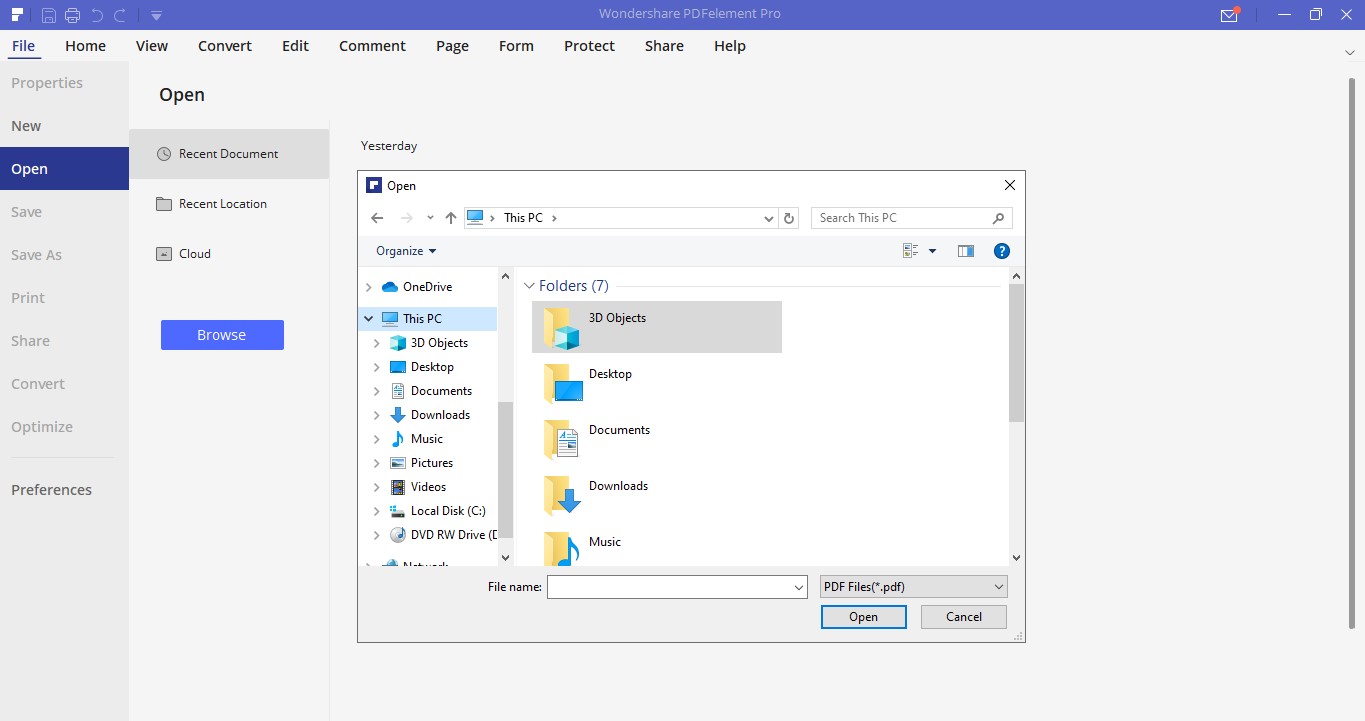Select Pictures in the navigation tree
This screenshot has height=721, width=1365.
(432, 463)
